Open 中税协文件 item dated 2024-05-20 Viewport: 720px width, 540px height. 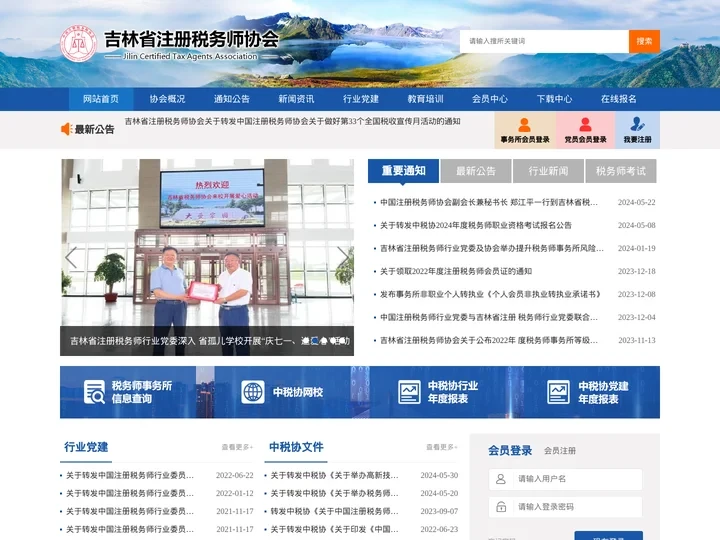tap(334, 493)
